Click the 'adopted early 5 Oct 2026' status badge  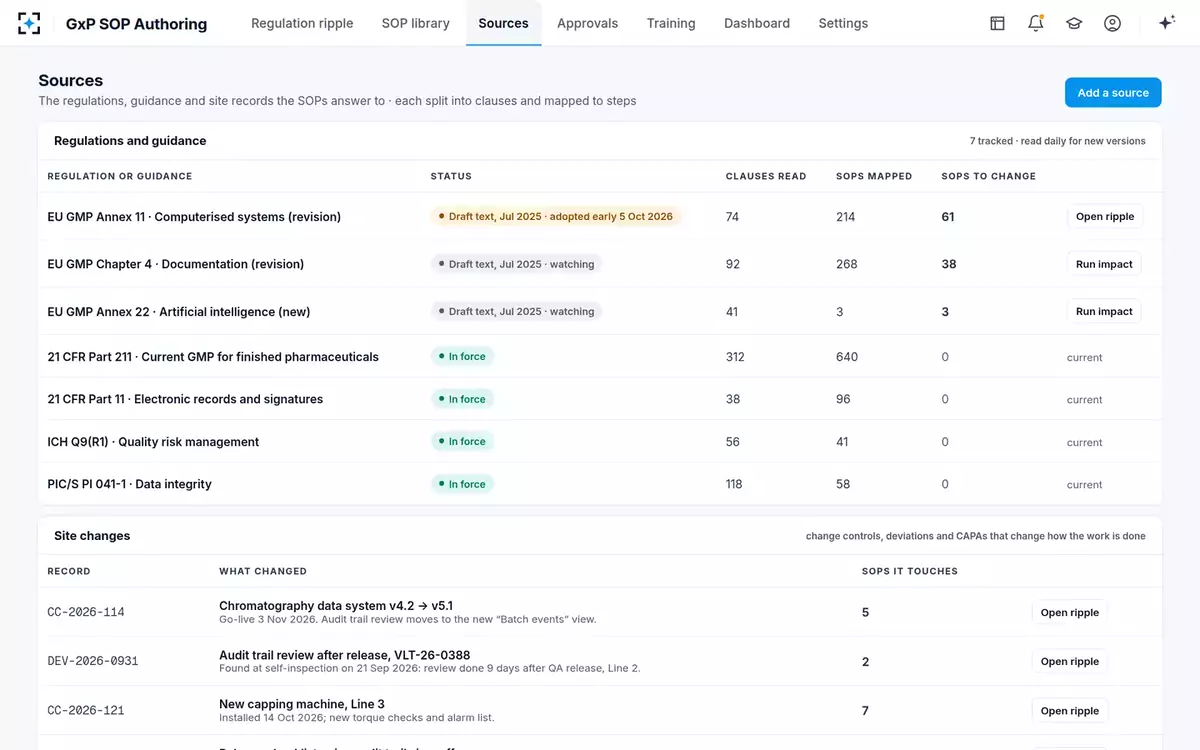coord(555,216)
